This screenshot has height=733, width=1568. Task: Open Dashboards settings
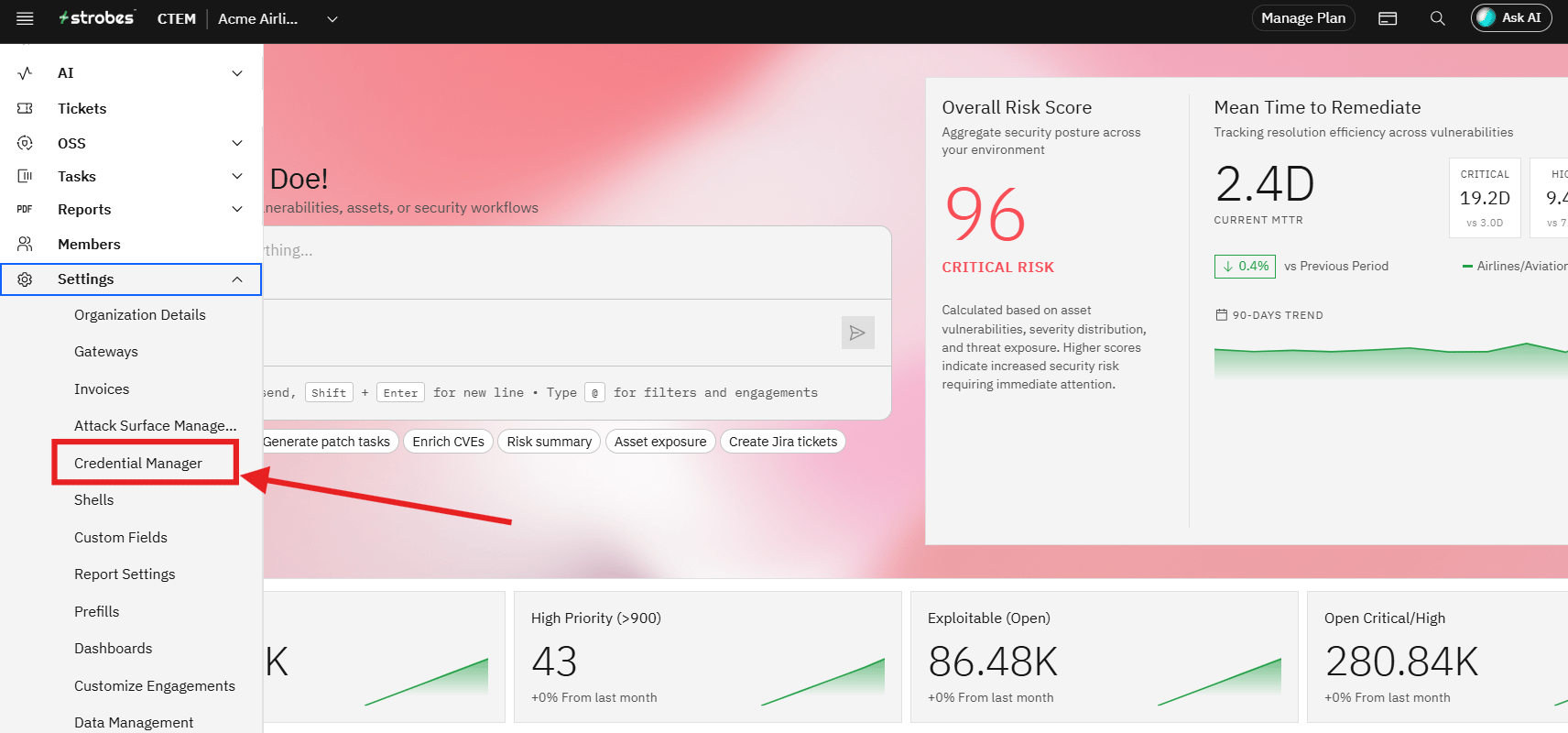(x=114, y=648)
